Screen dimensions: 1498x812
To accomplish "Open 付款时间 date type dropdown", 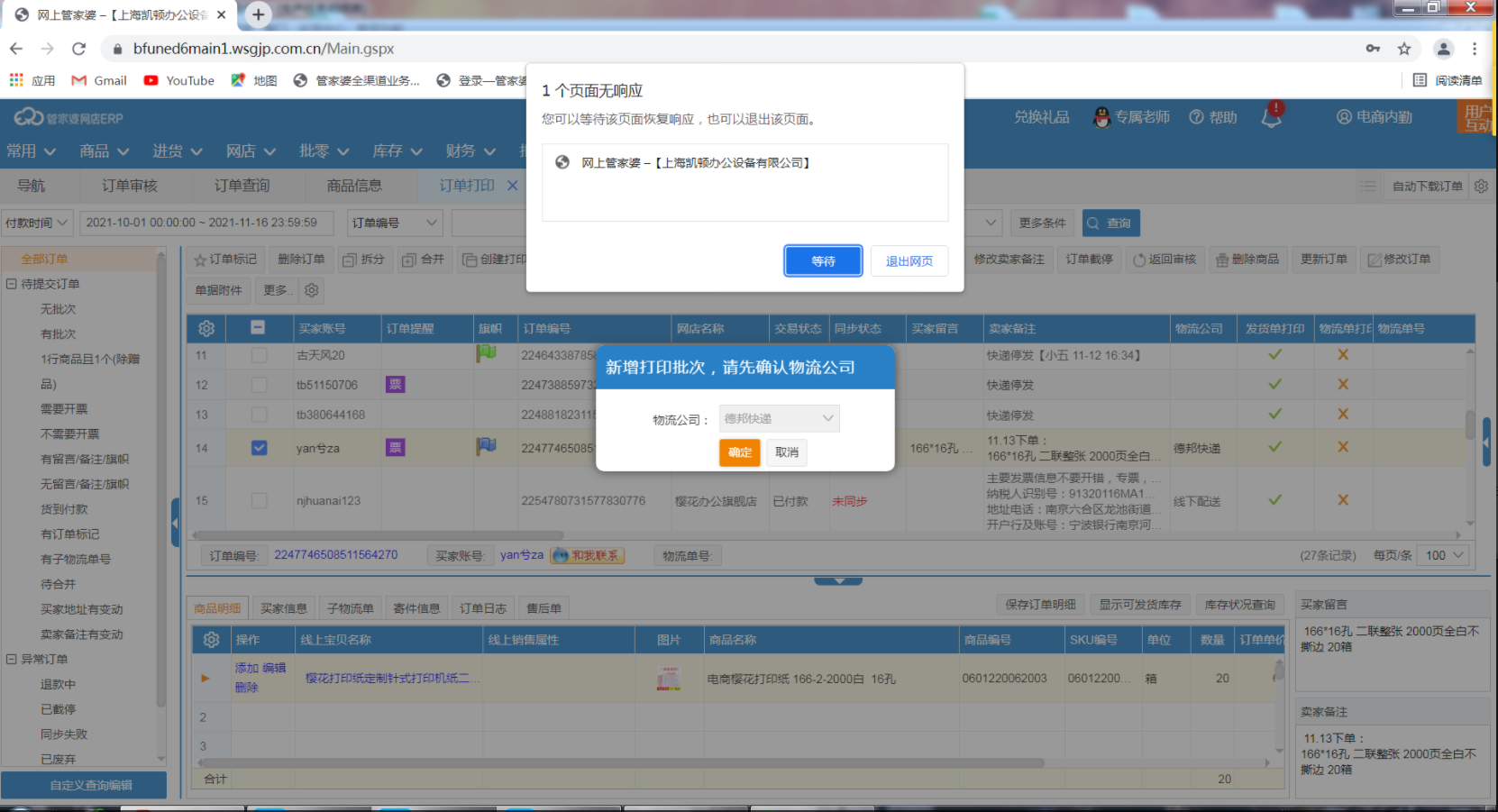I will click(37, 223).
